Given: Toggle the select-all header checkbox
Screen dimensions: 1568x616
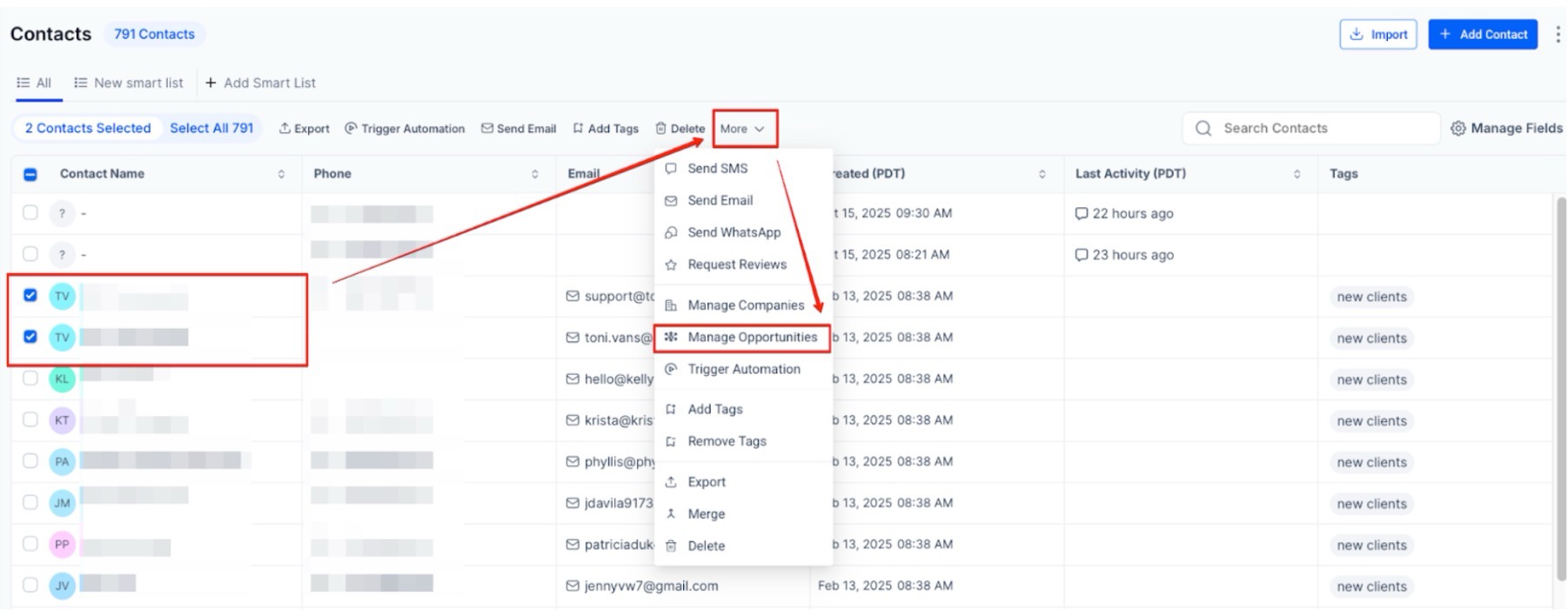Looking at the screenshot, I should [30, 174].
